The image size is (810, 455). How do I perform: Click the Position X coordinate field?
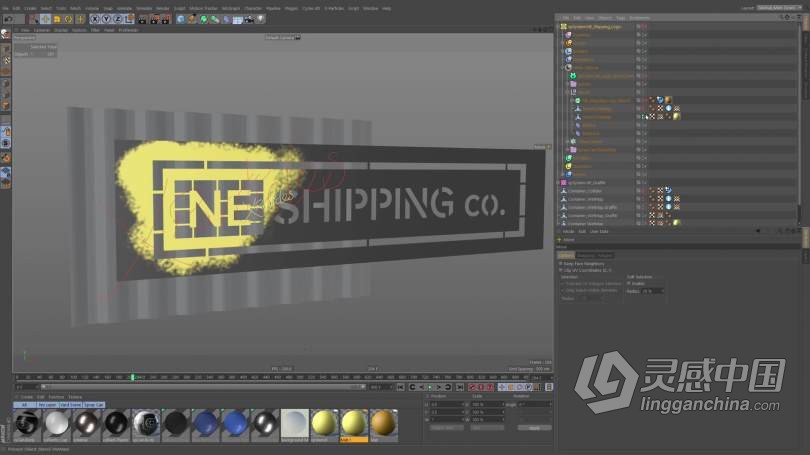point(447,404)
